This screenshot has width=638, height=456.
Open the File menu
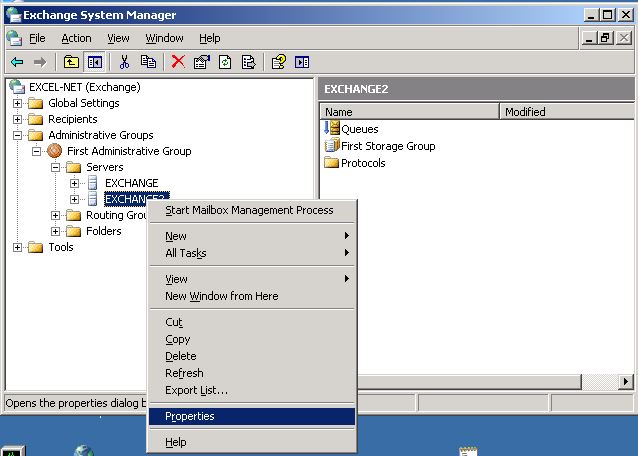[37, 38]
